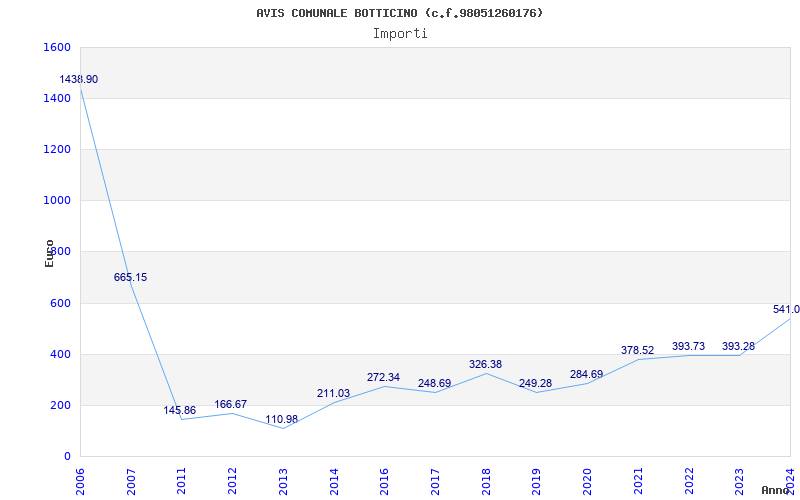Select the 284.69 data label

tap(586, 374)
